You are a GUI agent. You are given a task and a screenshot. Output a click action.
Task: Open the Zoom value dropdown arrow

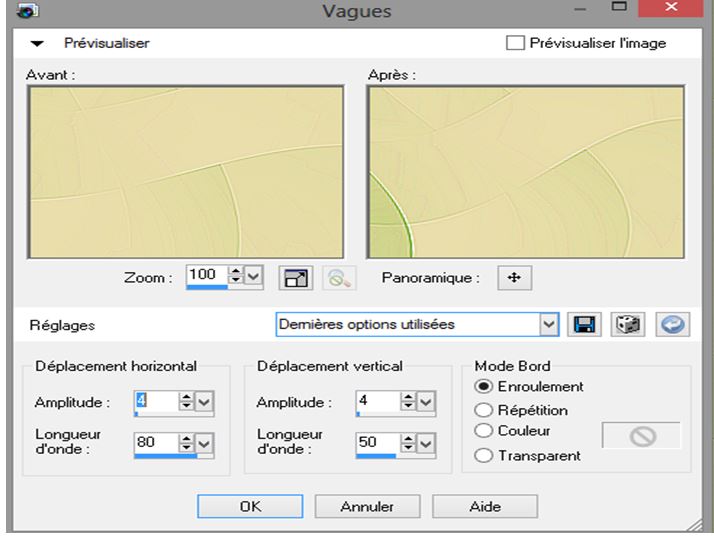tap(253, 276)
